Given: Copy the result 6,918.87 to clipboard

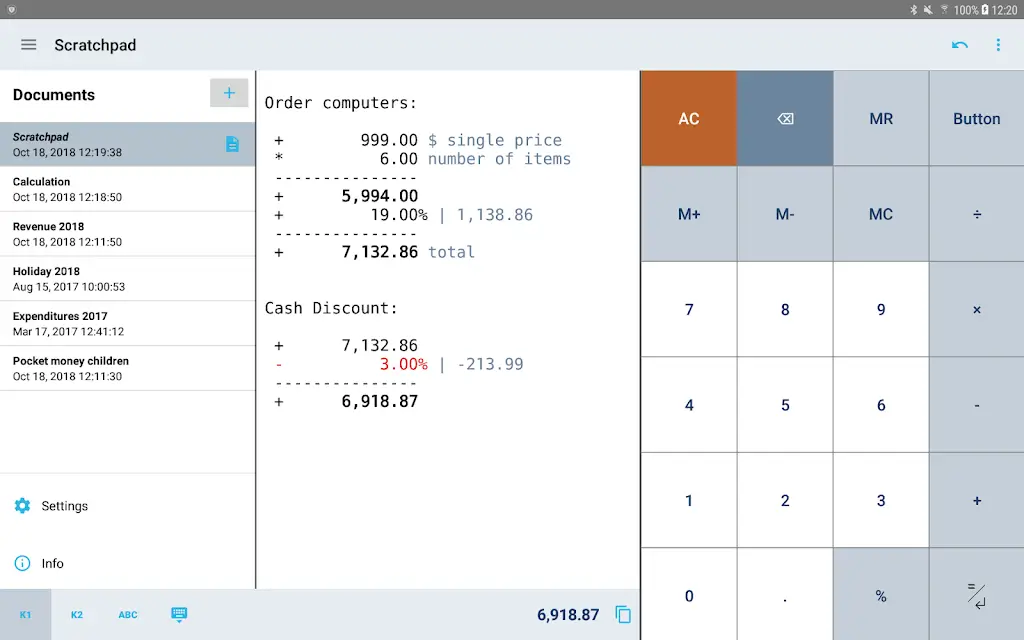Looking at the screenshot, I should click(x=623, y=615).
